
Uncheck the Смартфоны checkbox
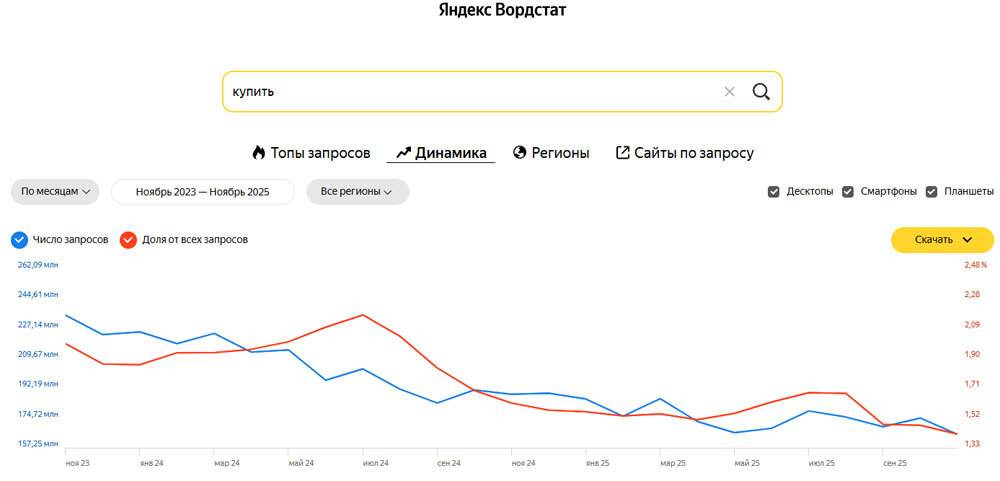pos(848,192)
